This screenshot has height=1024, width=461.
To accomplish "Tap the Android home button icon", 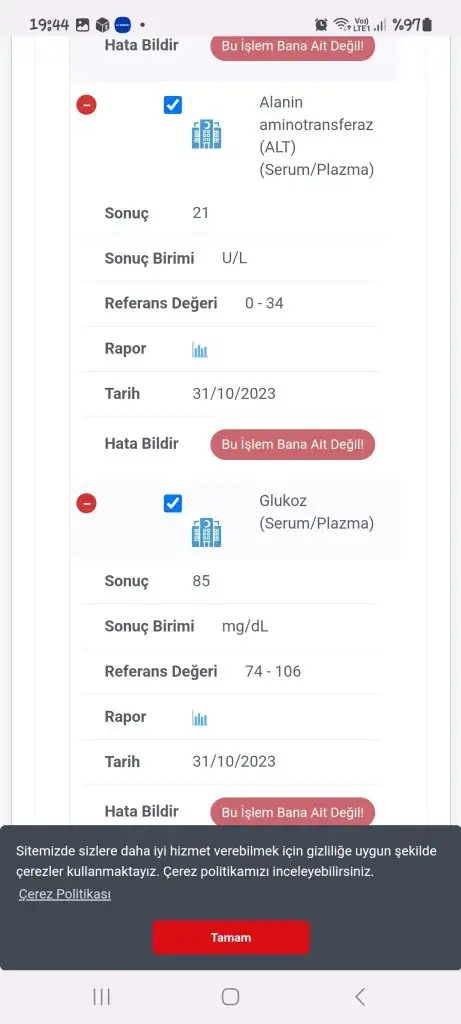I will point(230,997).
